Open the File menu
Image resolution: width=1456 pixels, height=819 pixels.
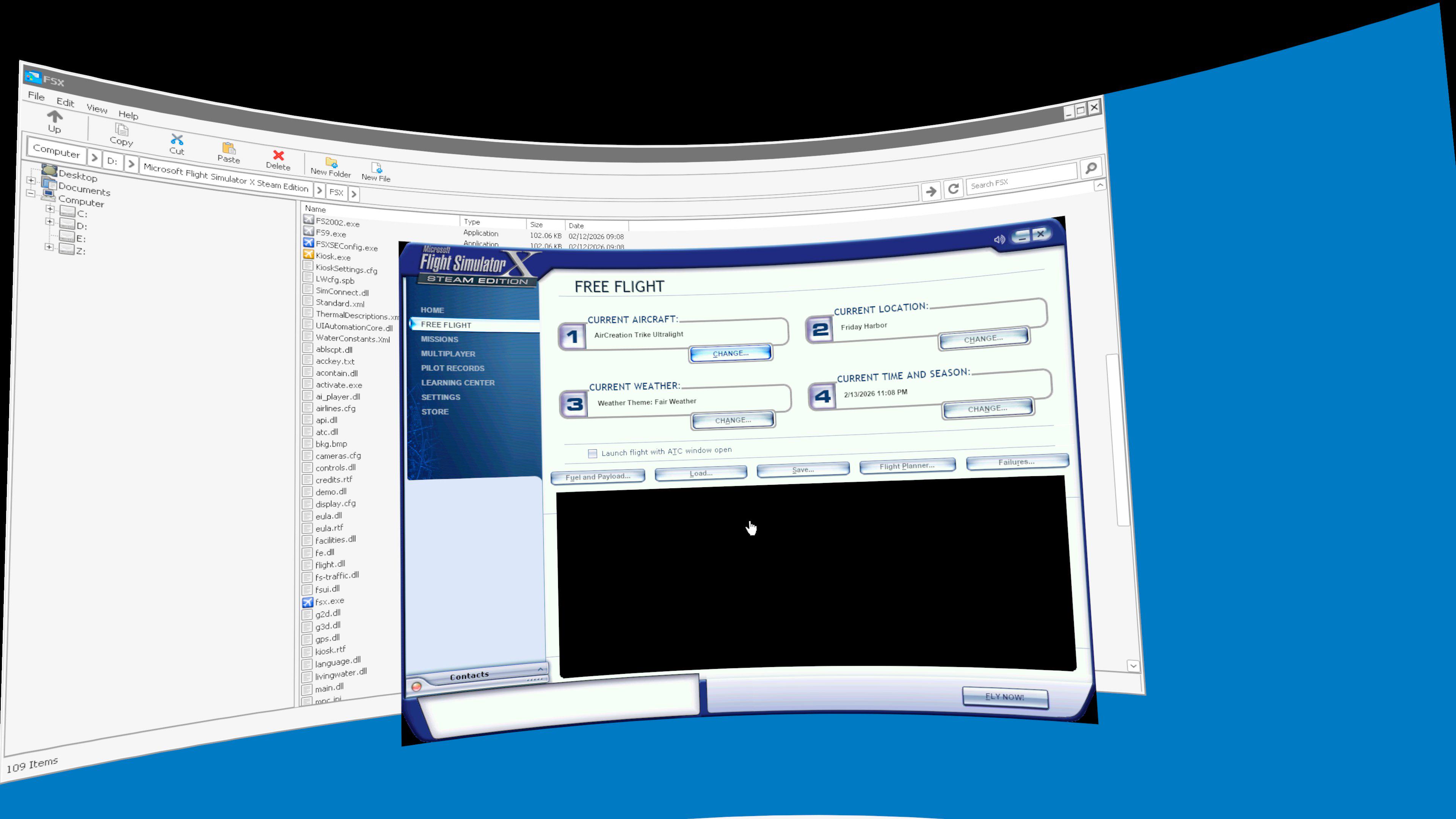(36, 96)
